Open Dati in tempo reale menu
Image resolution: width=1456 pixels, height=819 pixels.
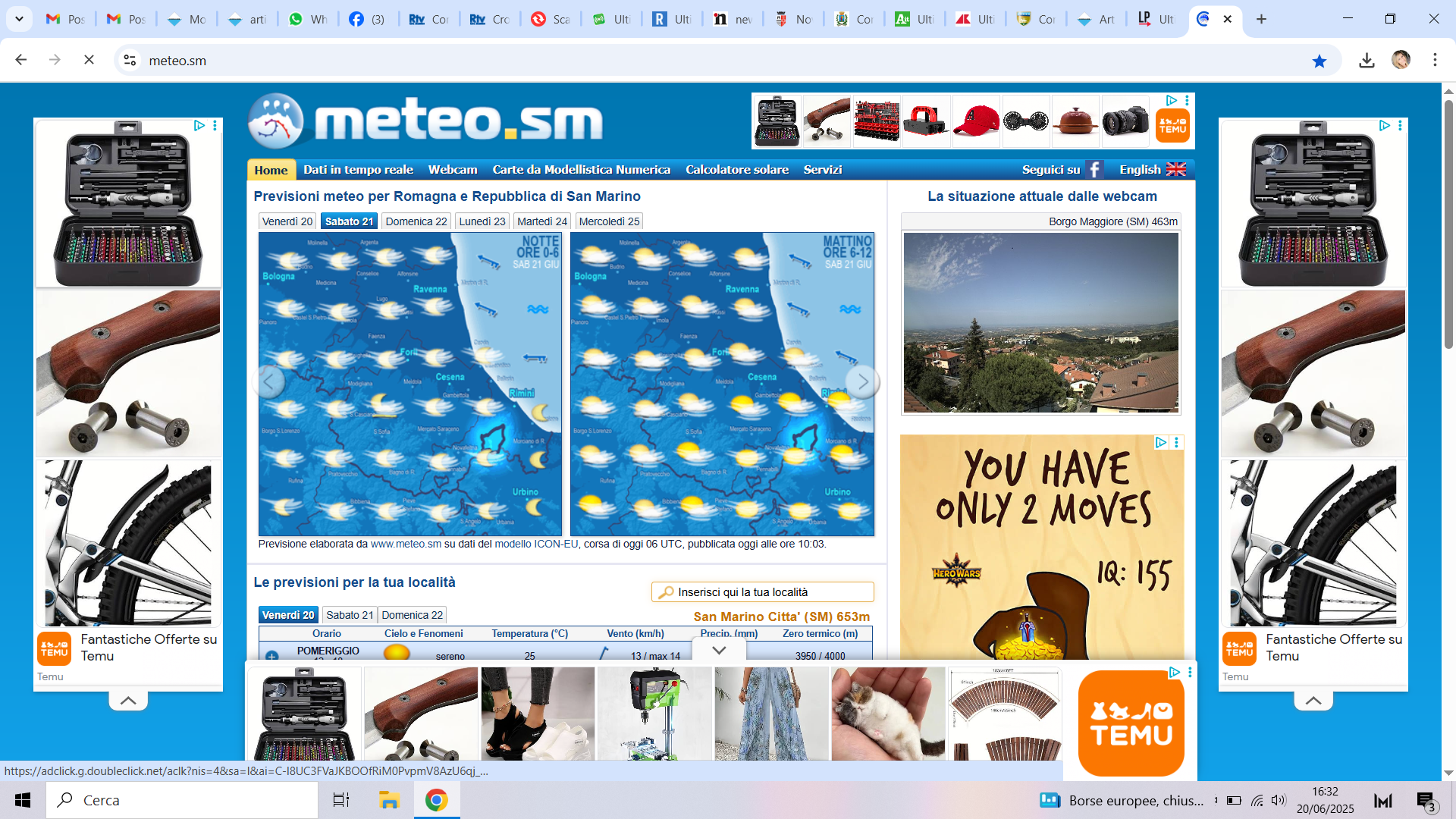pos(358,170)
